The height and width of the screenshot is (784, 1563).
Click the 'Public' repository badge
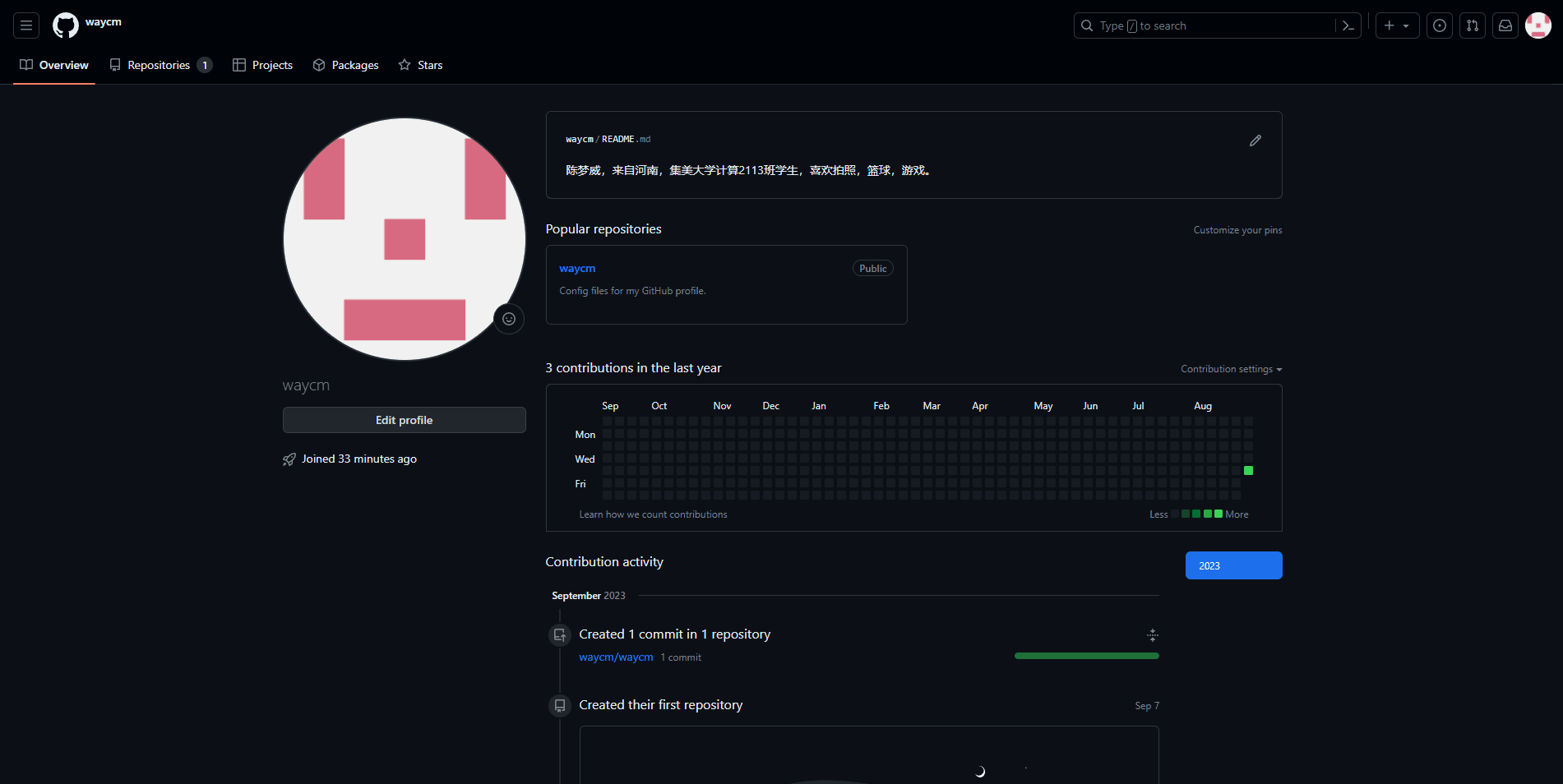(x=873, y=269)
